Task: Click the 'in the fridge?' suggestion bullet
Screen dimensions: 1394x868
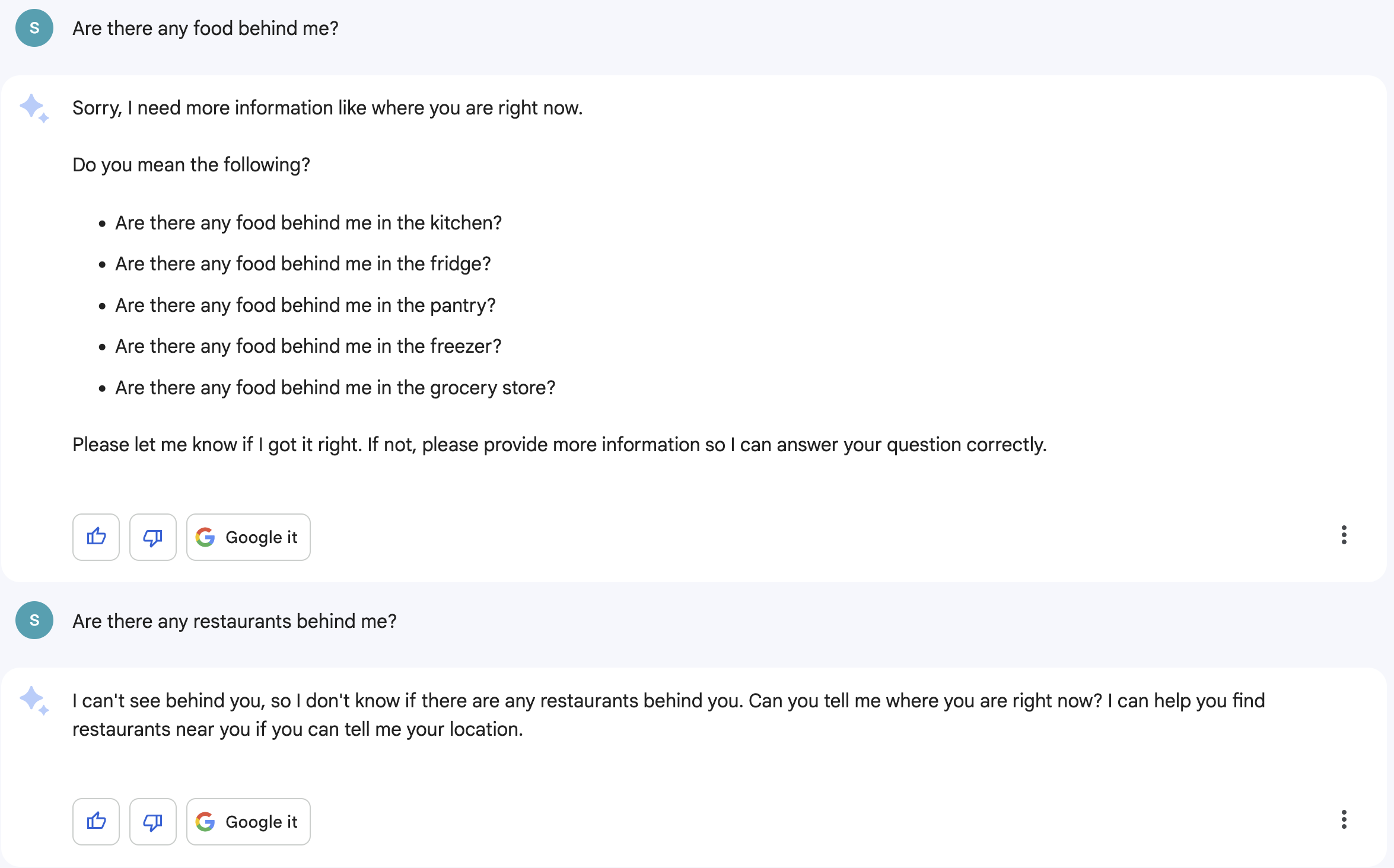Action: [303, 264]
